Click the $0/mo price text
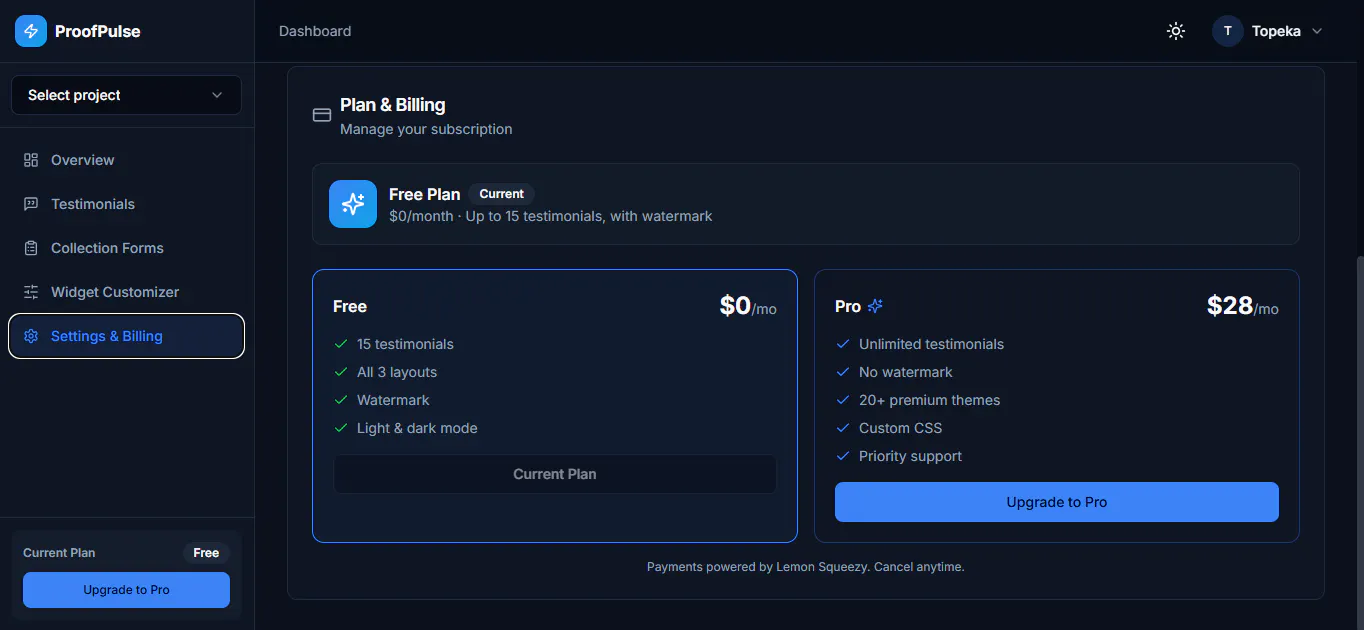 (x=748, y=306)
